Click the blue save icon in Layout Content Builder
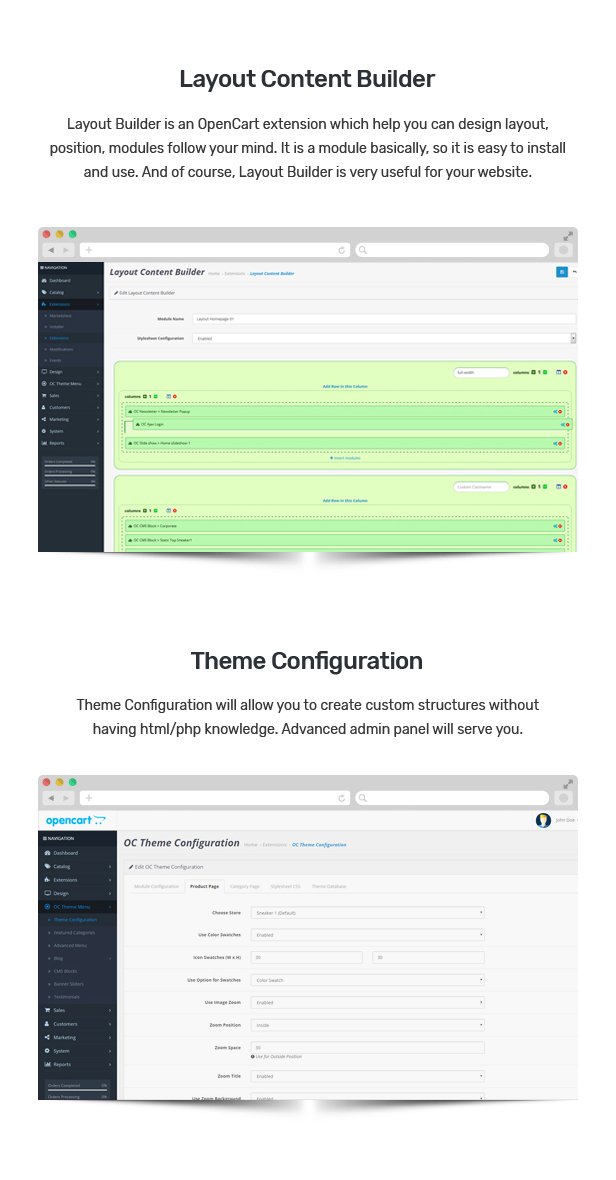 (562, 272)
